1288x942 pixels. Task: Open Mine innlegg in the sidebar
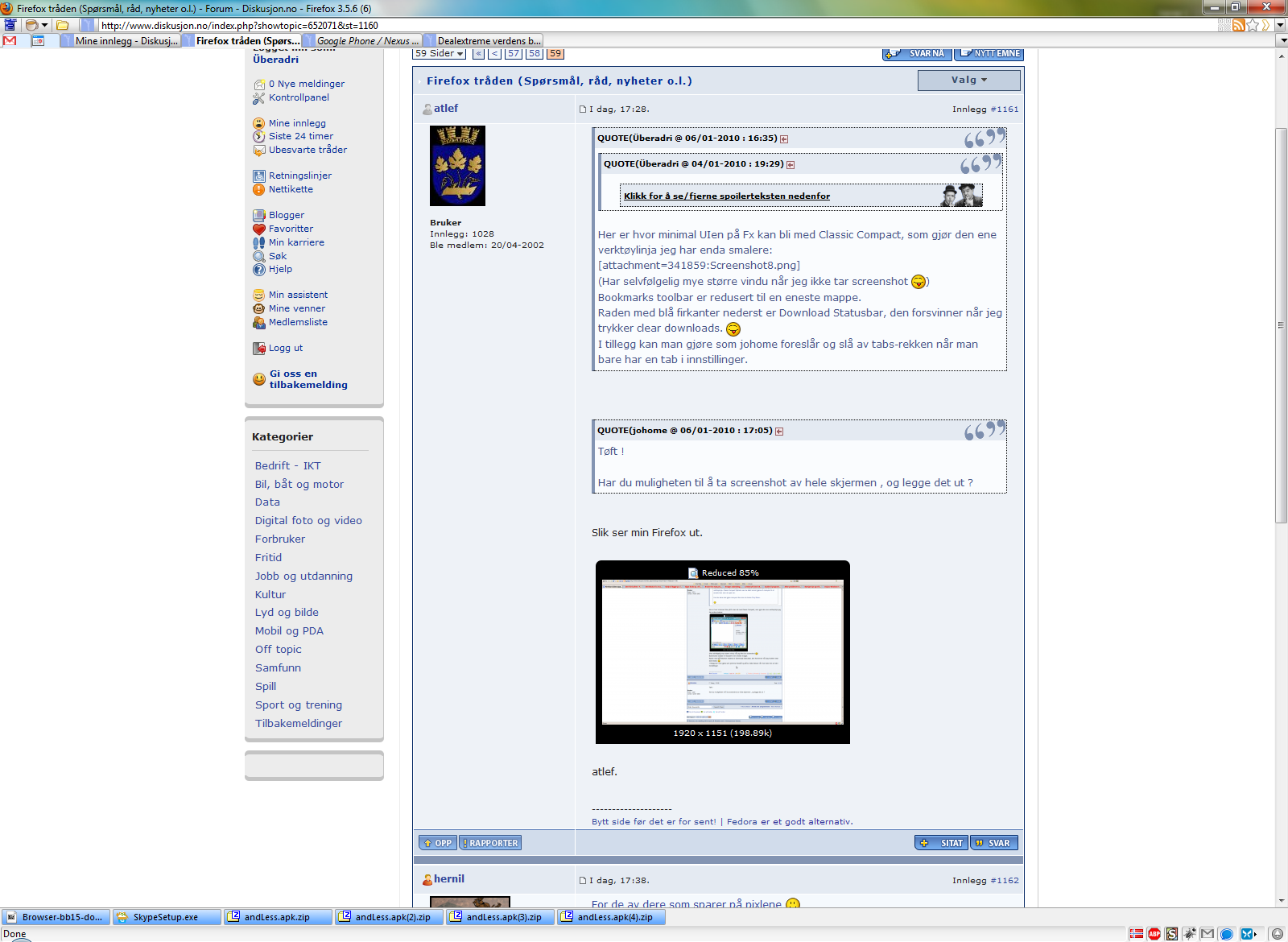point(297,123)
